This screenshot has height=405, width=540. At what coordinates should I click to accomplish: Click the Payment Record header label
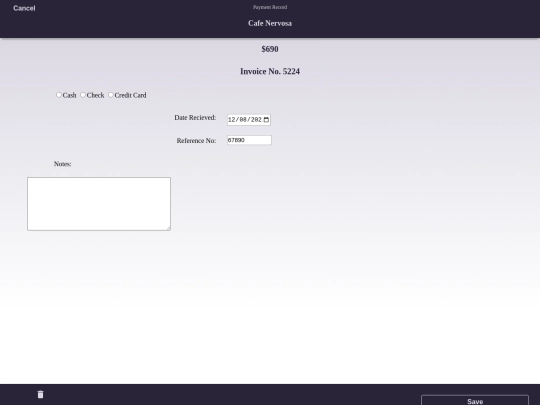point(270,7)
